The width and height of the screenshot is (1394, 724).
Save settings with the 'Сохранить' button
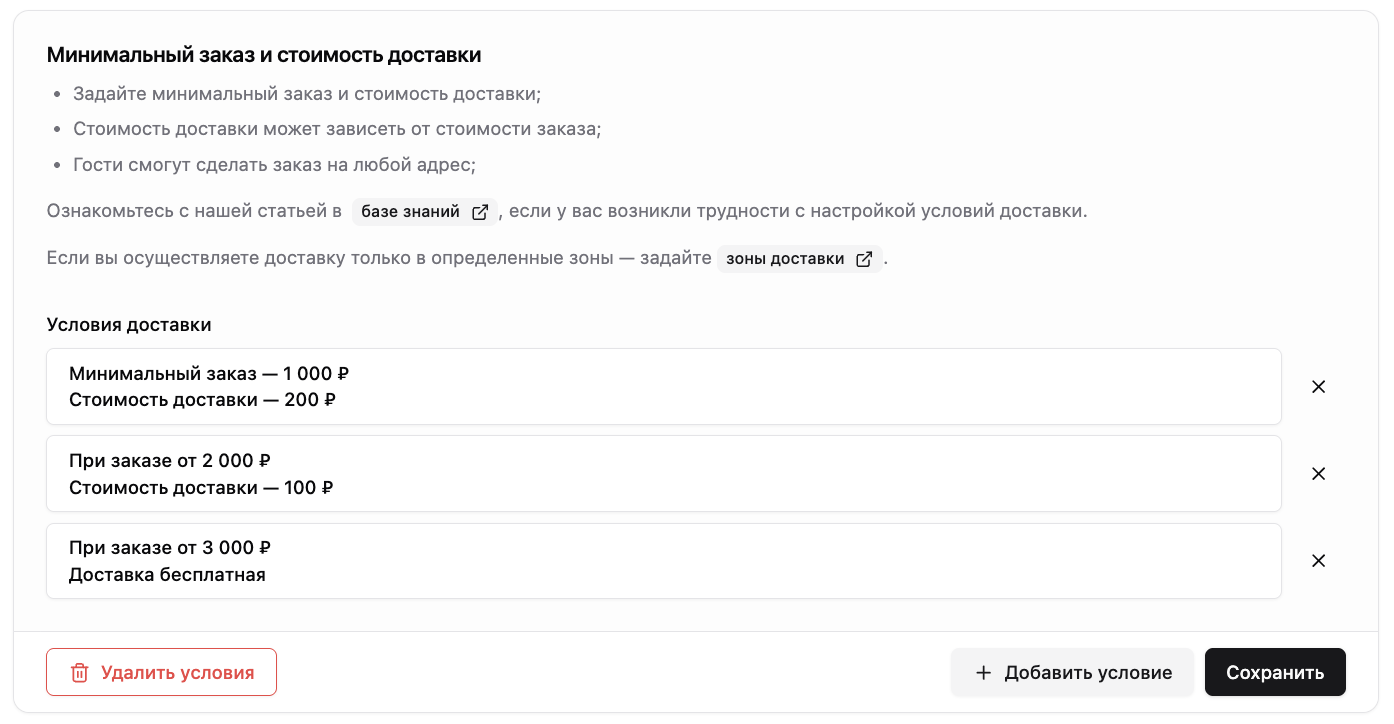[1275, 672]
